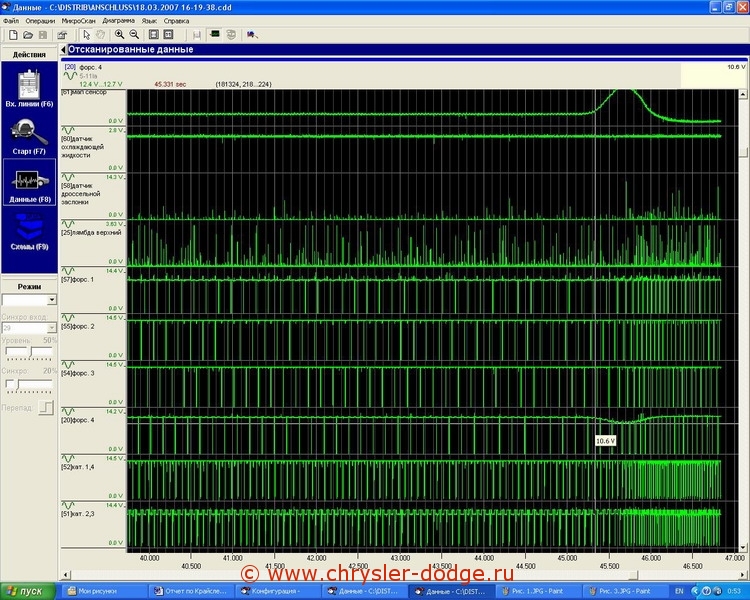750x600 pixels.
Task: Adjust the Уровень 50% slider
Action: coord(29,353)
